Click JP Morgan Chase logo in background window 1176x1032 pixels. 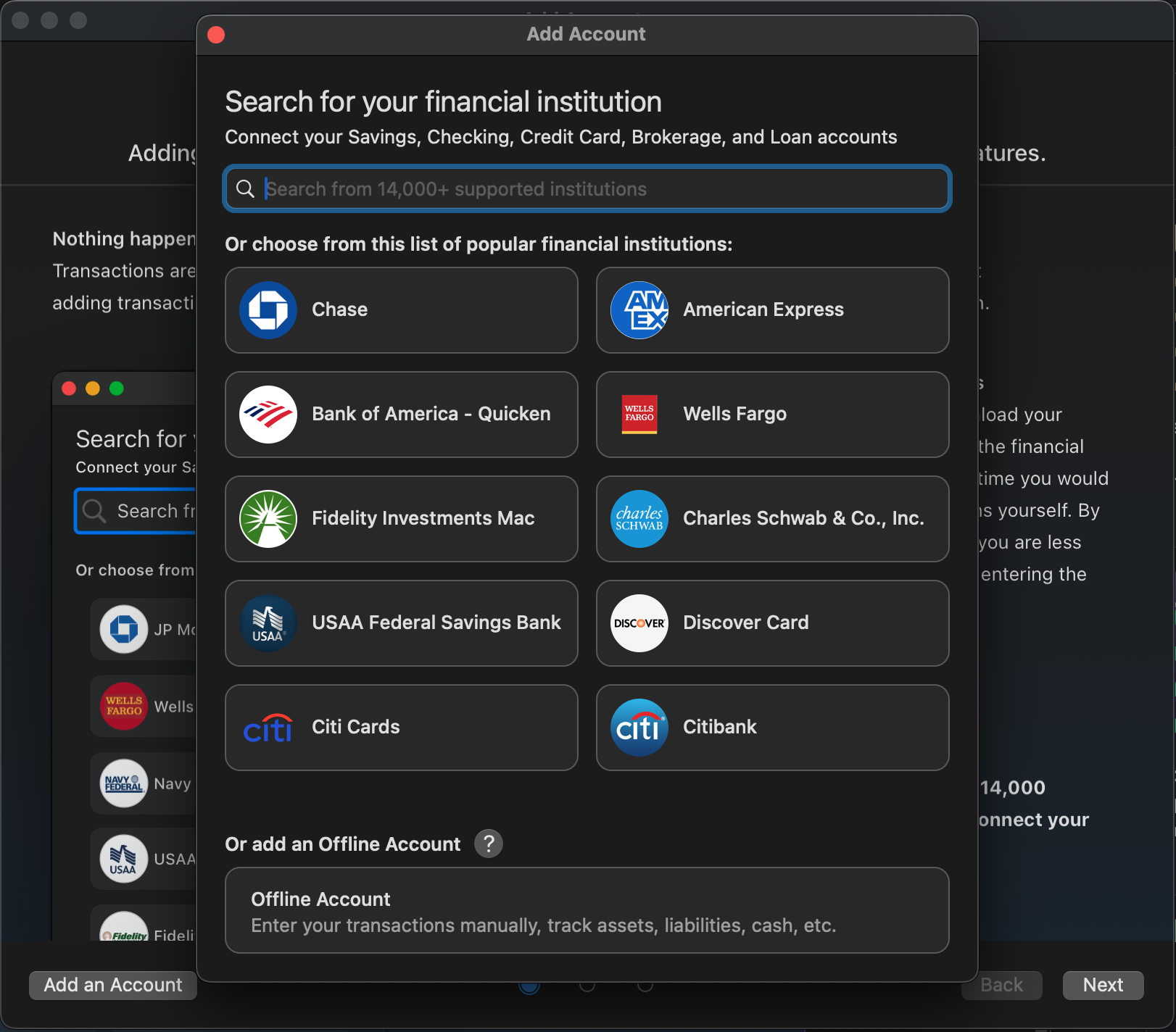tap(124, 629)
